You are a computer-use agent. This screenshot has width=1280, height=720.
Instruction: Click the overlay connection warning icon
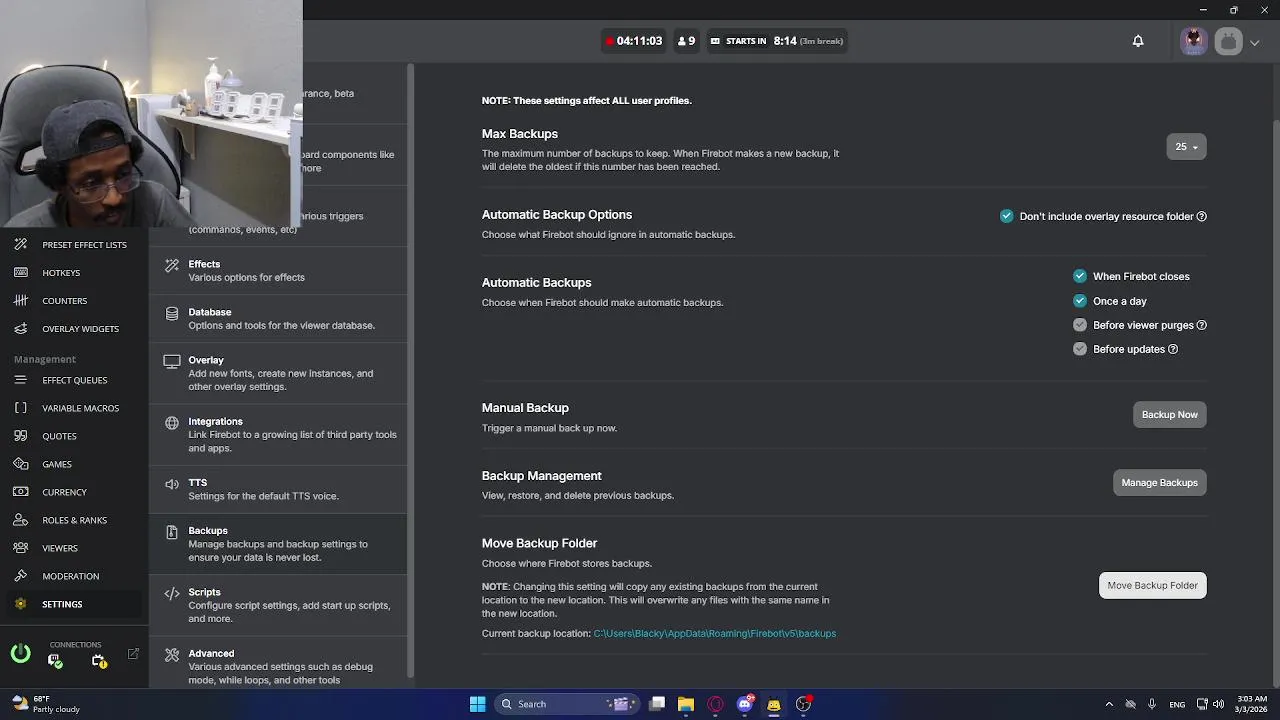[x=99, y=660]
